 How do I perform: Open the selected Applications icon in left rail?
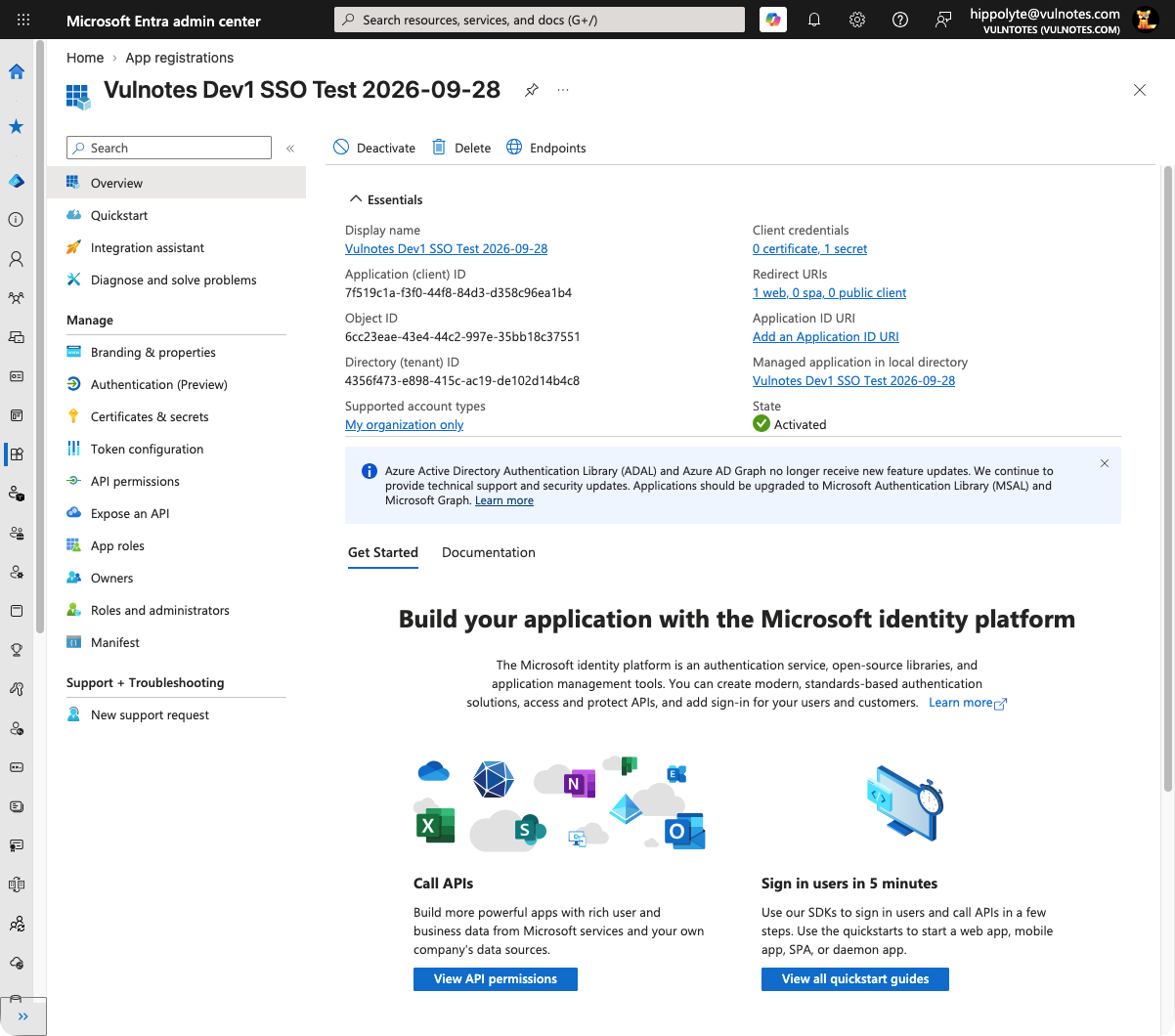click(x=17, y=454)
